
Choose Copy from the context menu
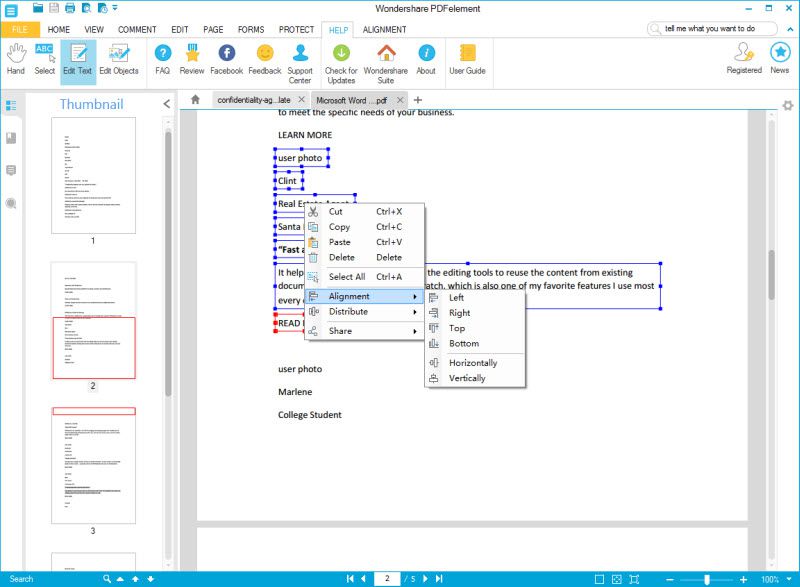click(x=365, y=227)
